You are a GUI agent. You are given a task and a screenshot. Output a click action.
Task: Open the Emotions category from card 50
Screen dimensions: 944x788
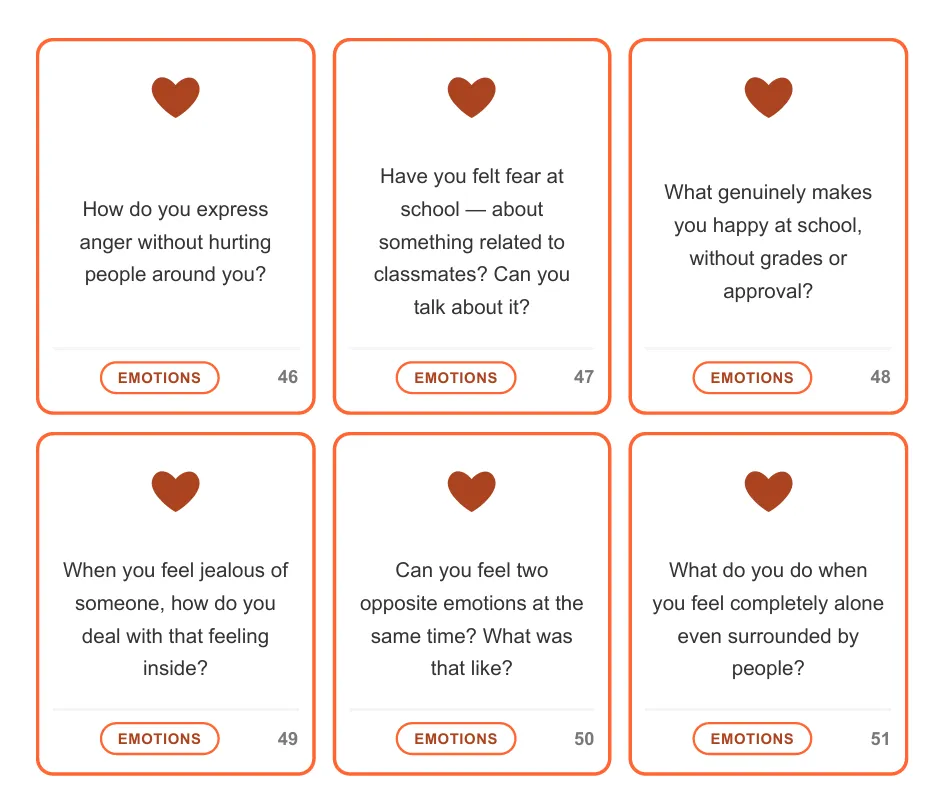(x=455, y=739)
